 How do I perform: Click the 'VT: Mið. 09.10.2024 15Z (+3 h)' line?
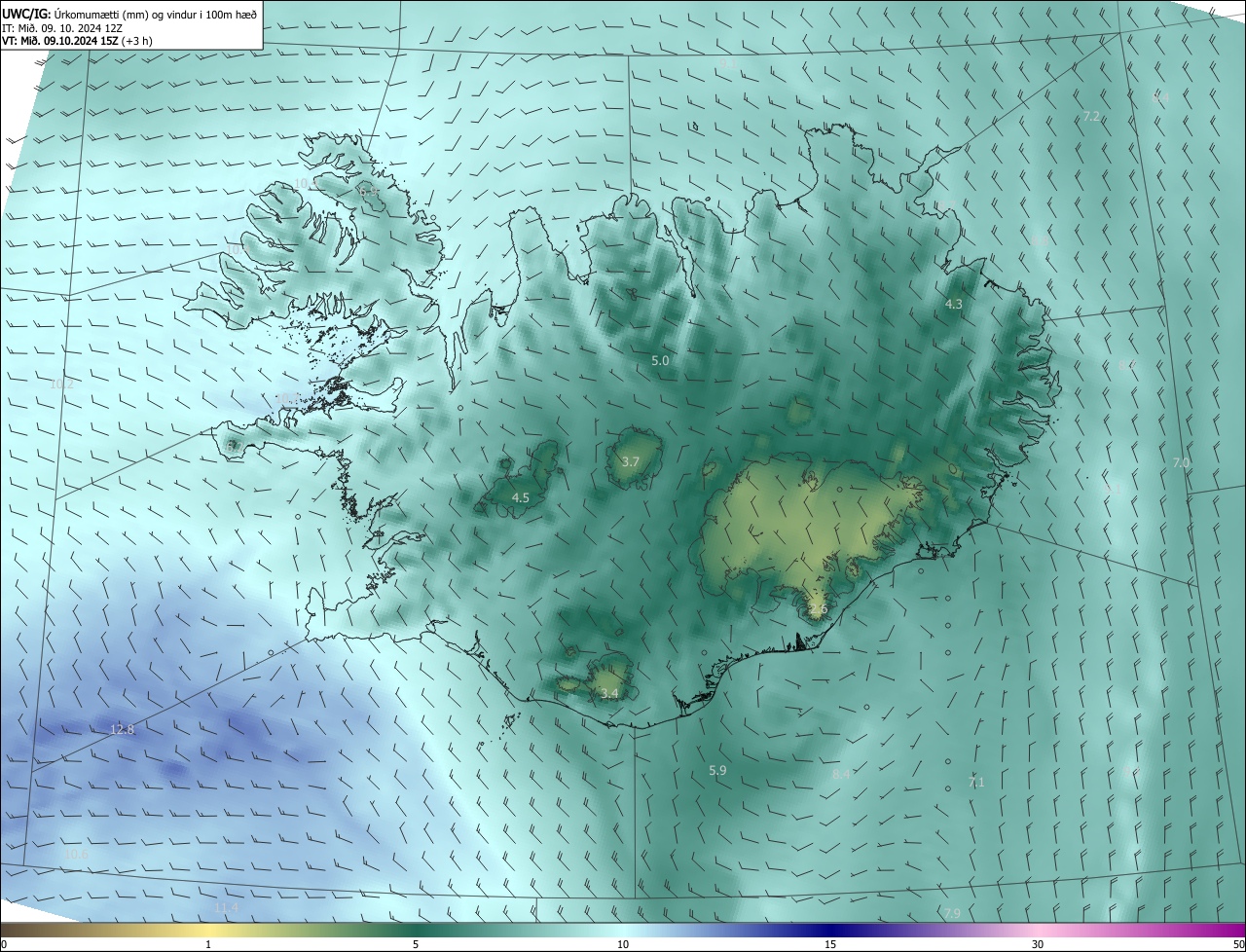point(76,42)
